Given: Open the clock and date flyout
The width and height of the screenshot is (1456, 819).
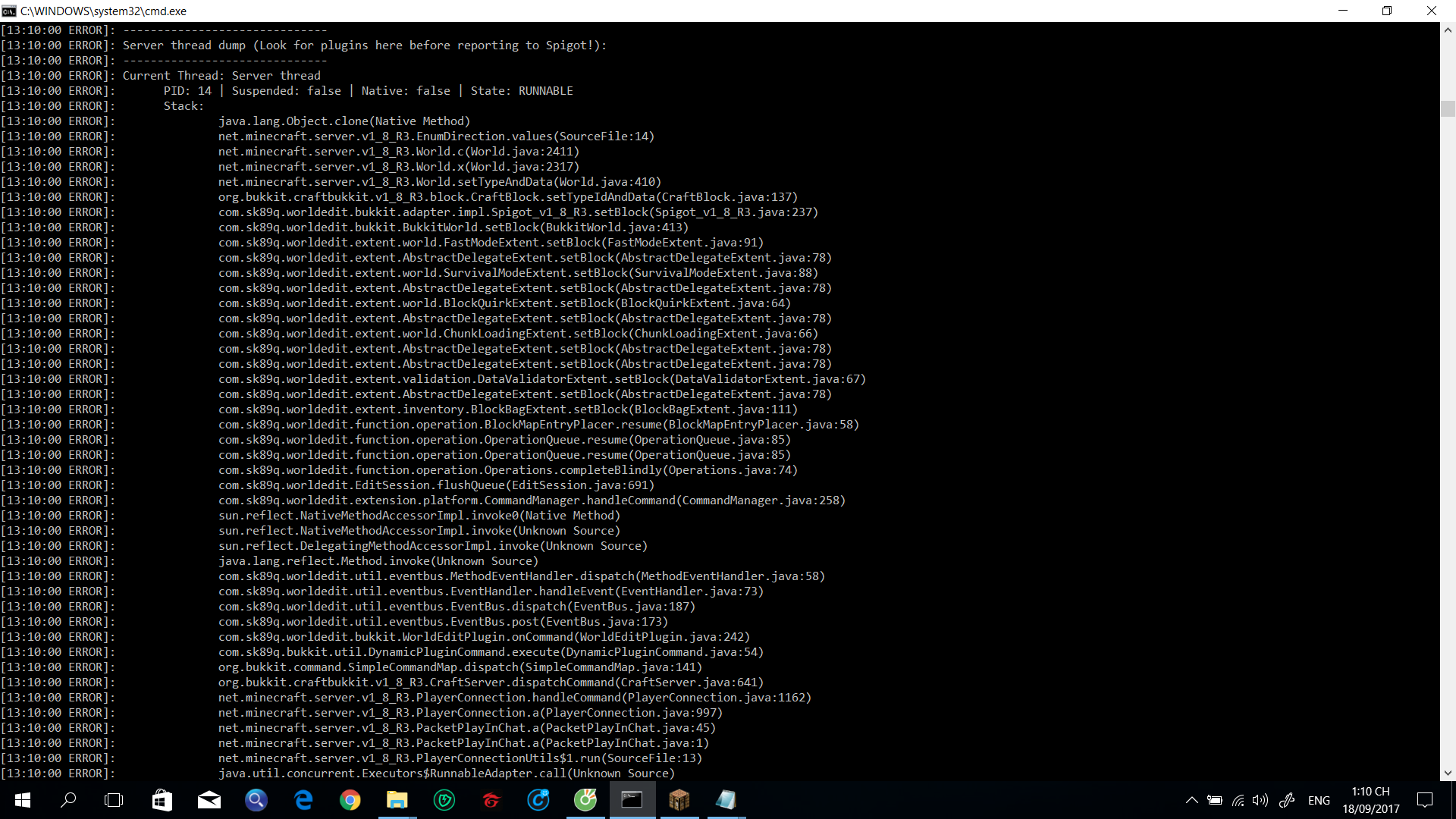Looking at the screenshot, I should click(x=1370, y=800).
